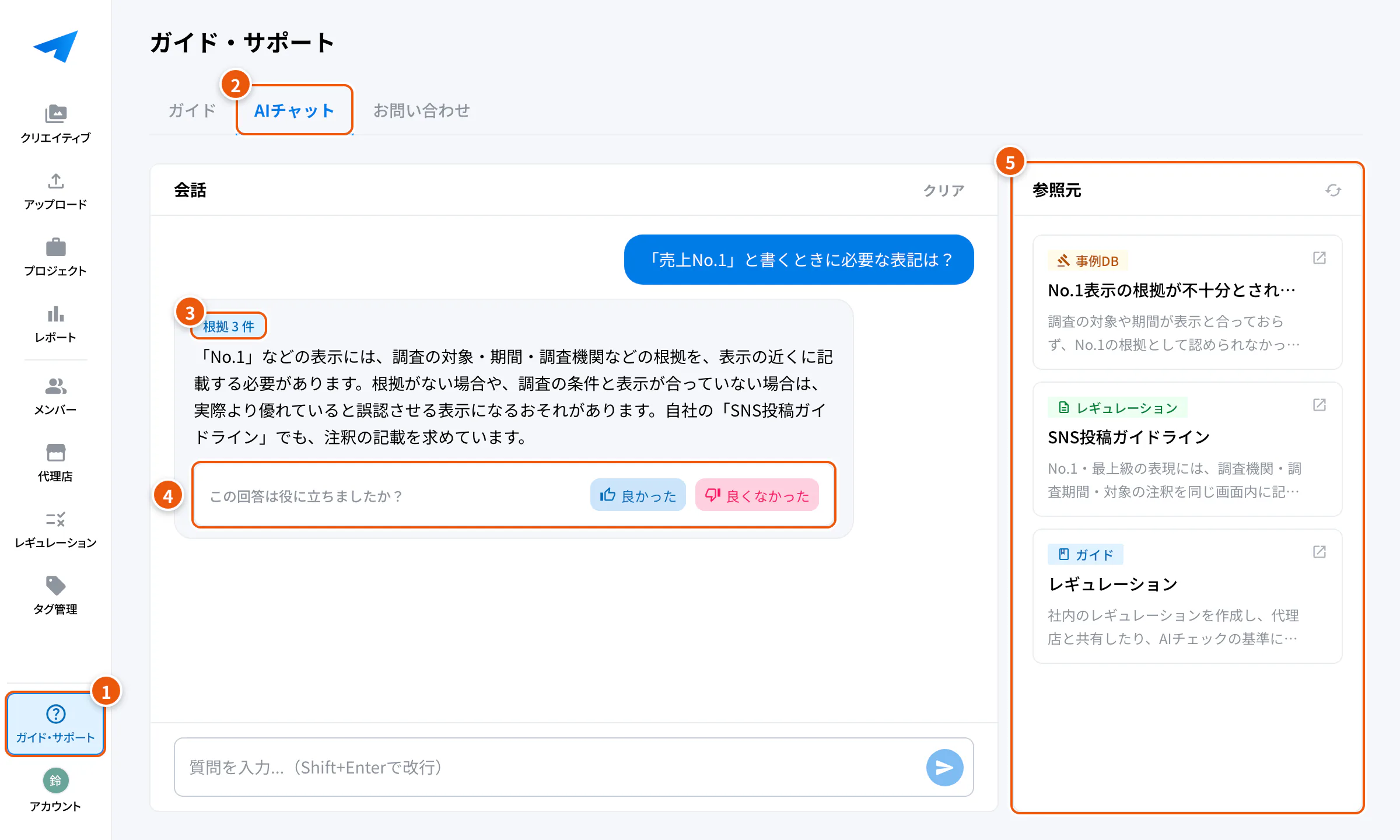Switch to the ガイド tab

pos(192,110)
